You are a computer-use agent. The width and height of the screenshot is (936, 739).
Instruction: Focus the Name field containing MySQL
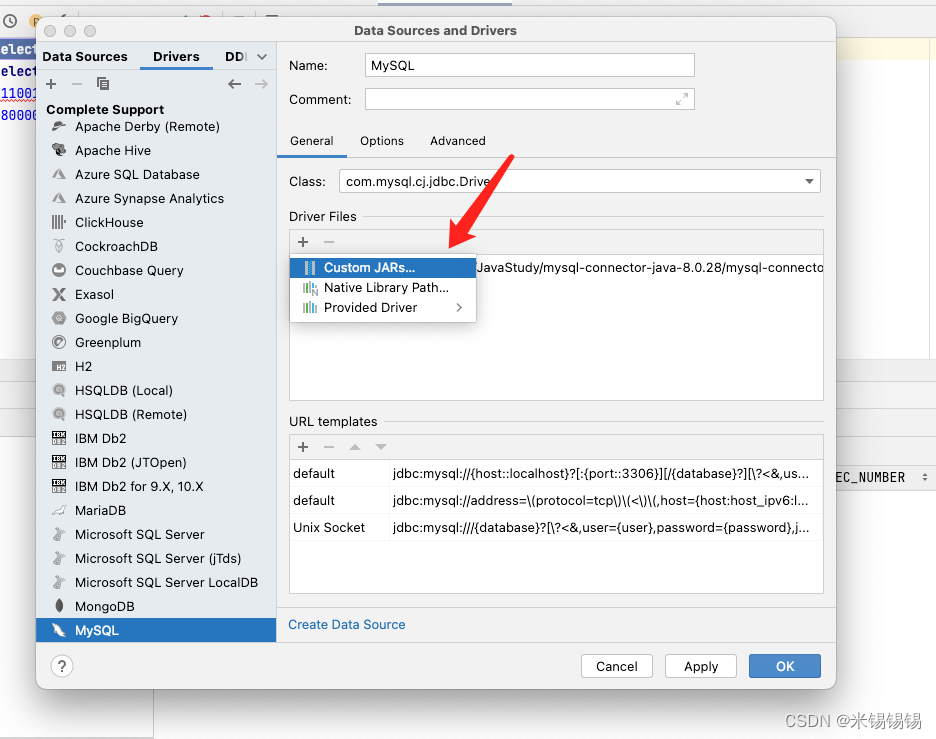pyautogui.click(x=529, y=65)
